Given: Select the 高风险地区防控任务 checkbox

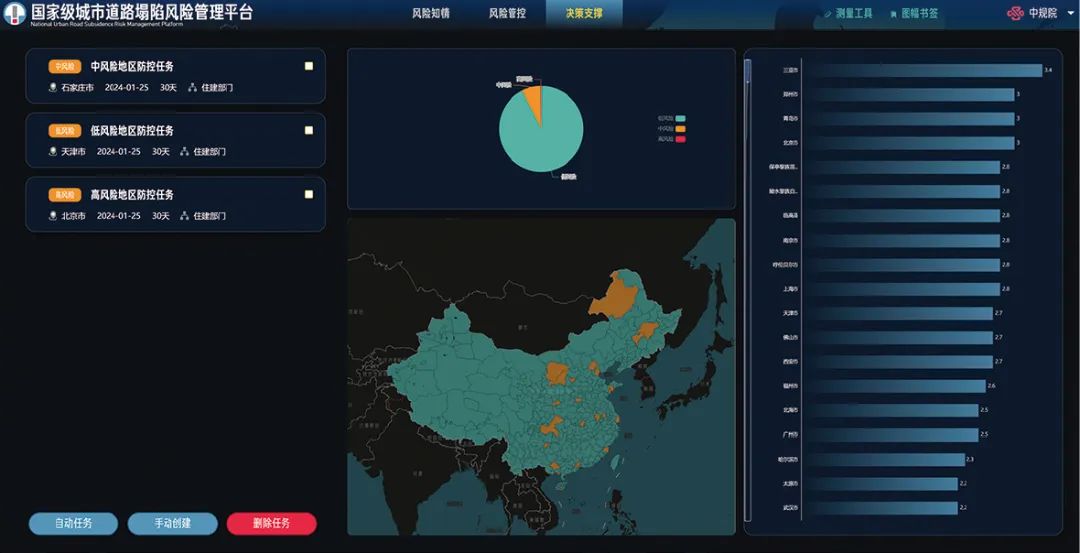Looking at the screenshot, I should pos(309,194).
